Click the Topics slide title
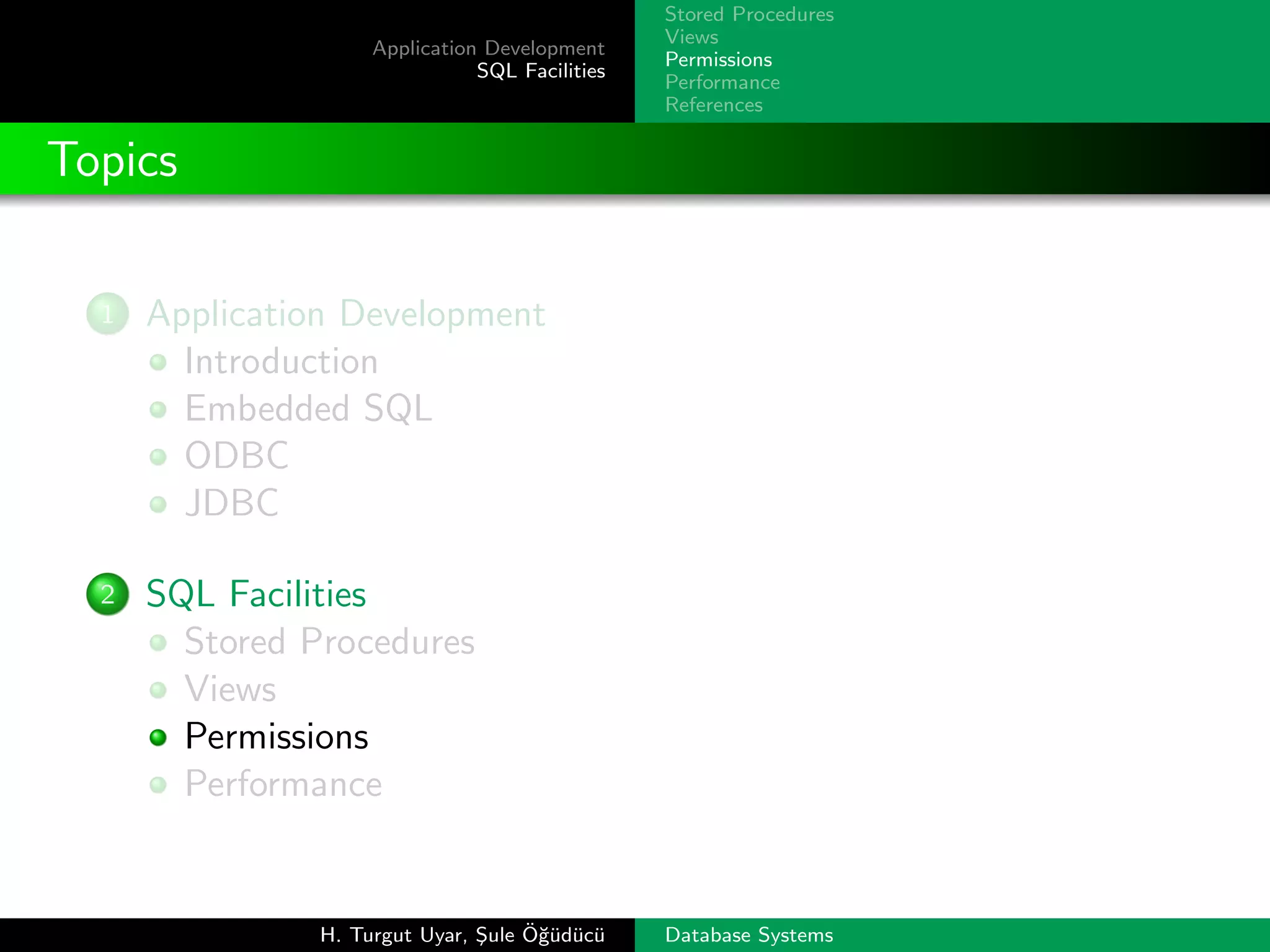 [113, 160]
